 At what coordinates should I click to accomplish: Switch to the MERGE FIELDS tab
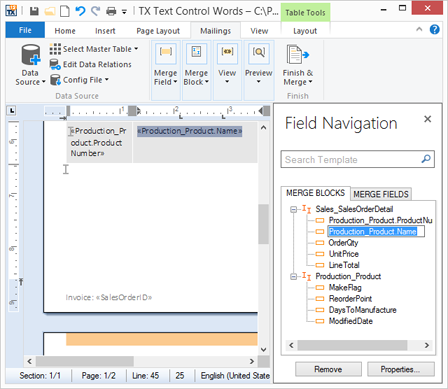point(381,194)
